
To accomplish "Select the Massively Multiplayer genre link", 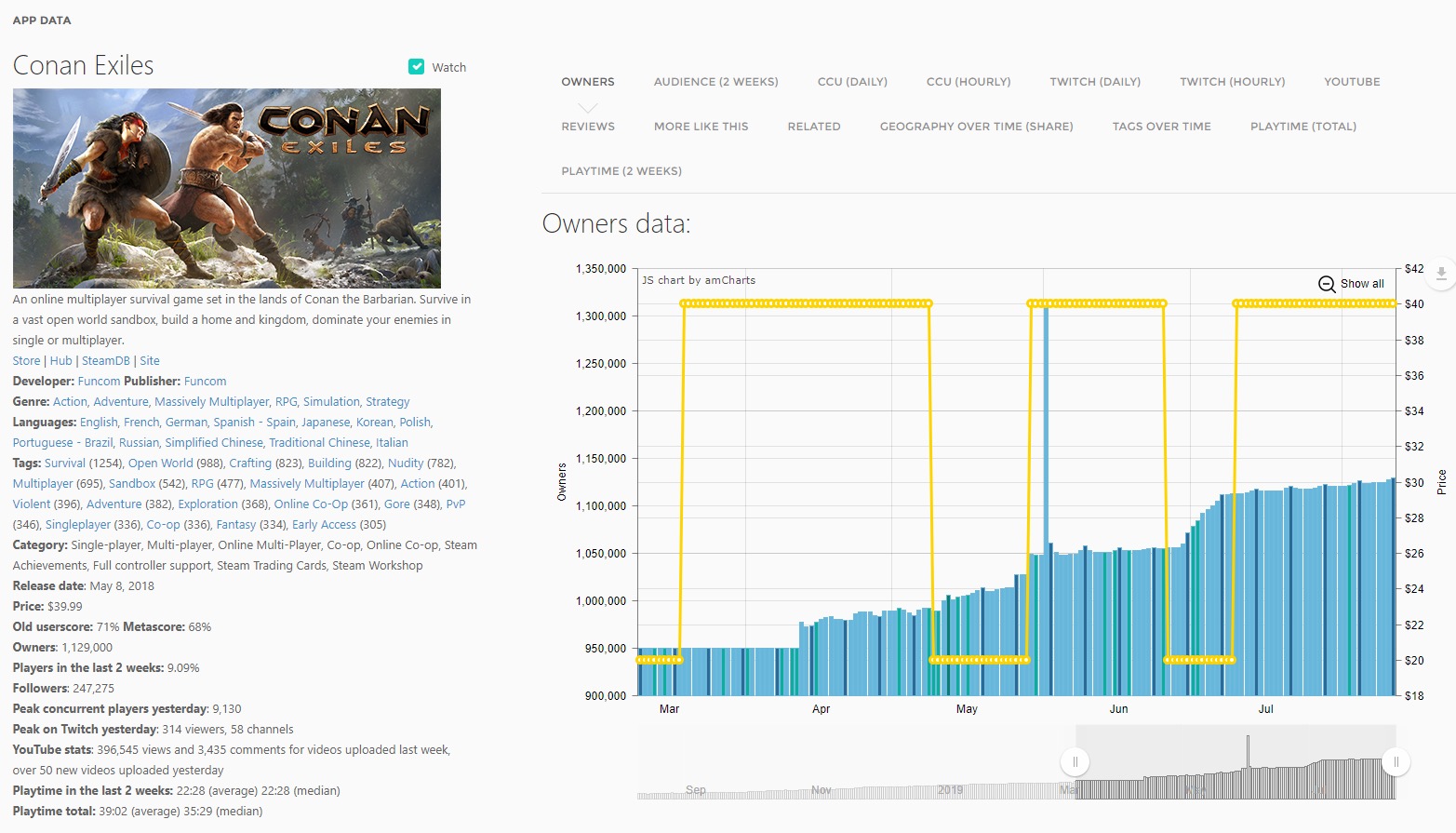I will (211, 402).
